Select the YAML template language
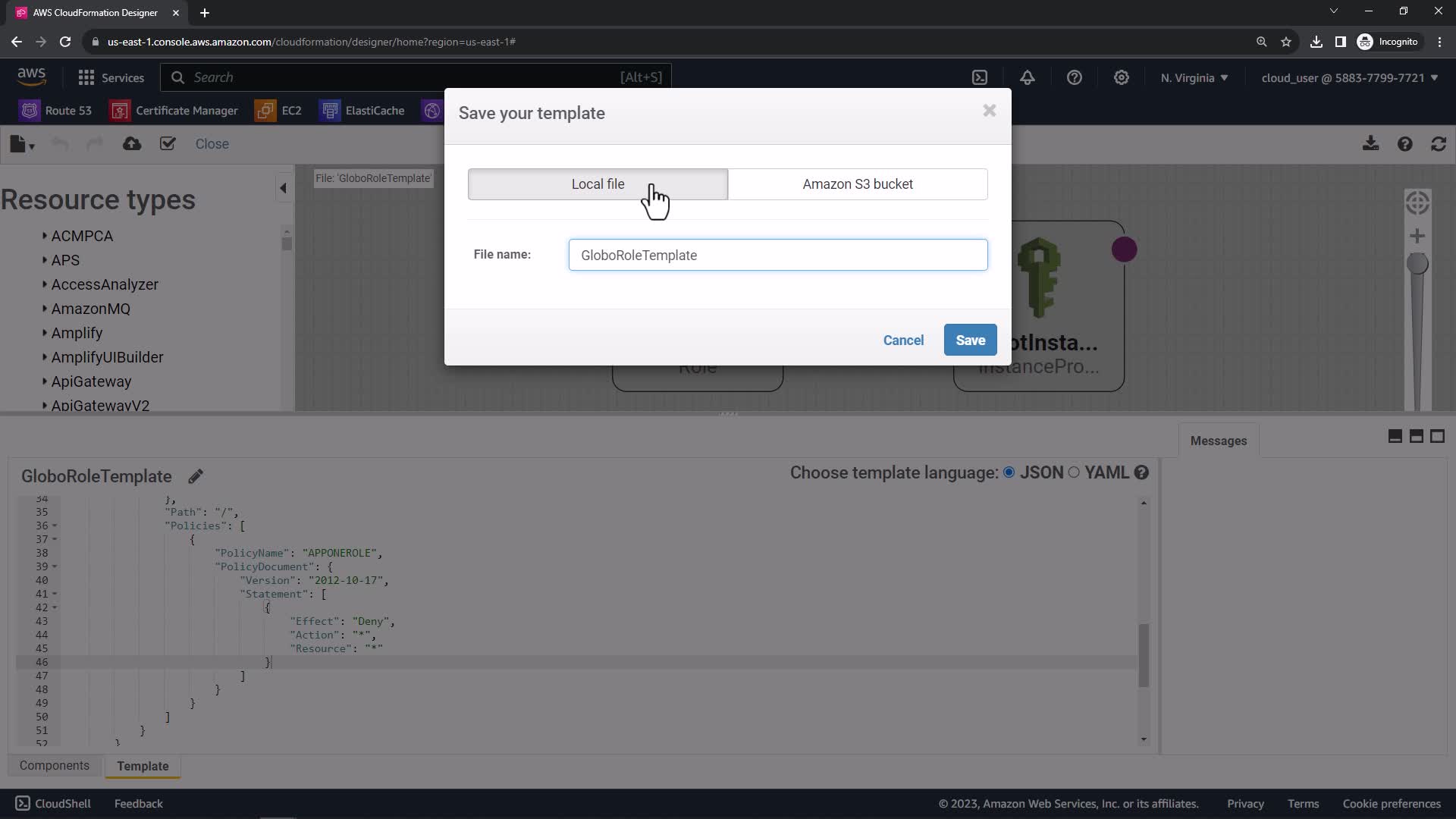Viewport: 1456px width, 819px height. tap(1074, 472)
